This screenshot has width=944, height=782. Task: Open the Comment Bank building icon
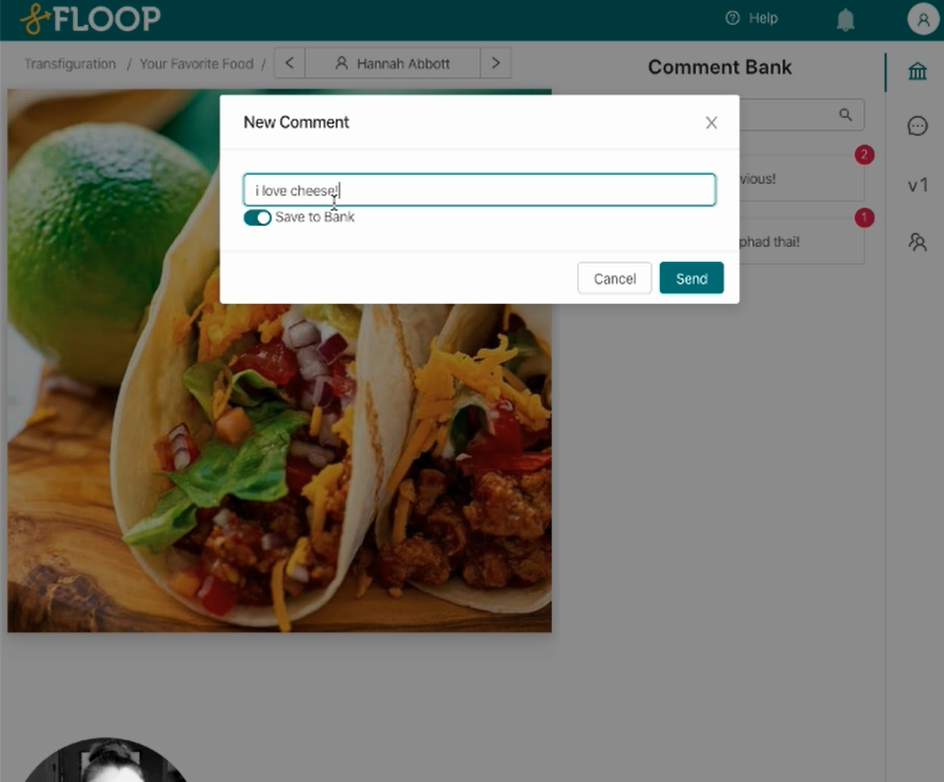(x=917, y=71)
